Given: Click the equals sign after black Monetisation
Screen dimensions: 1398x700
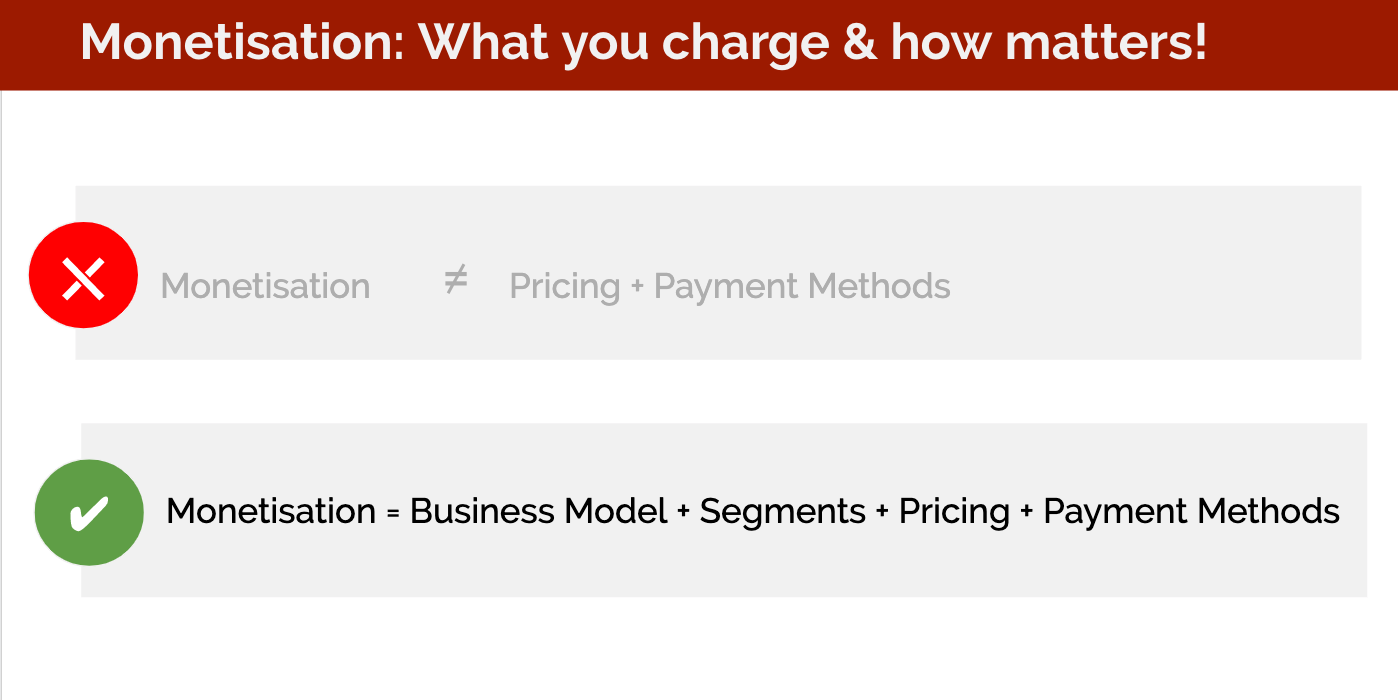Looking at the screenshot, I should point(393,513).
